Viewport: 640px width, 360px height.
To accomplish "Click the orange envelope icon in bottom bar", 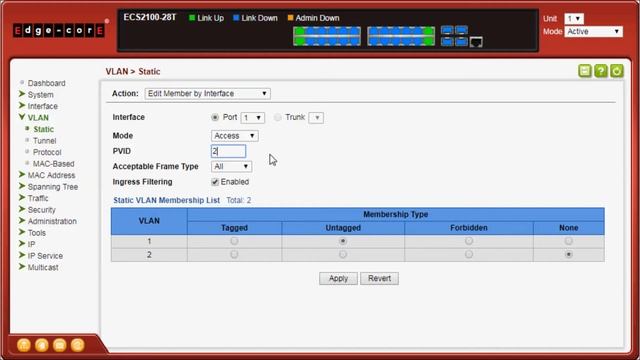I will coord(60,345).
